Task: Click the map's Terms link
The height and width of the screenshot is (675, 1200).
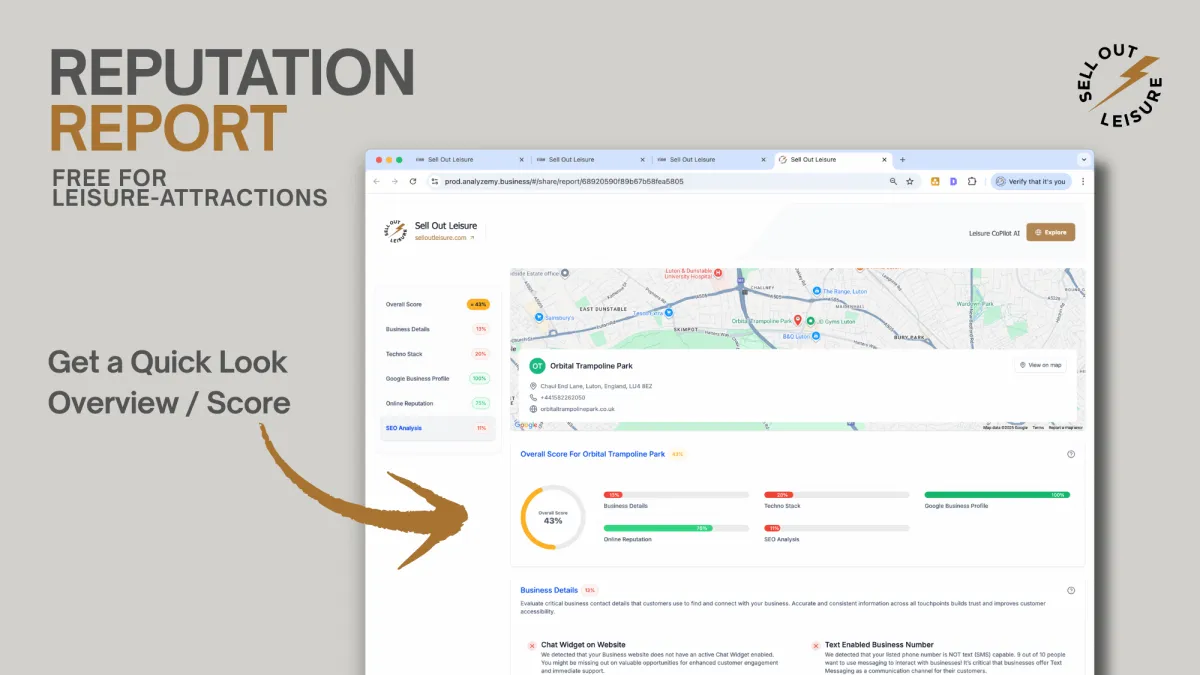Action: coord(1038,427)
